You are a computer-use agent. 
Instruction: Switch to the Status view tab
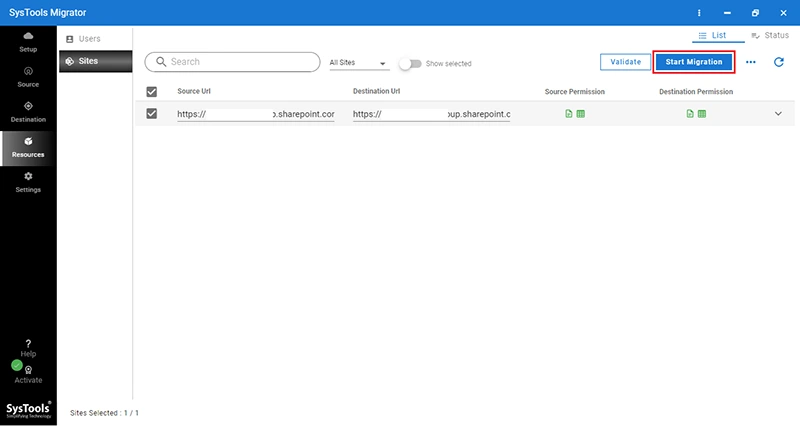coord(770,36)
